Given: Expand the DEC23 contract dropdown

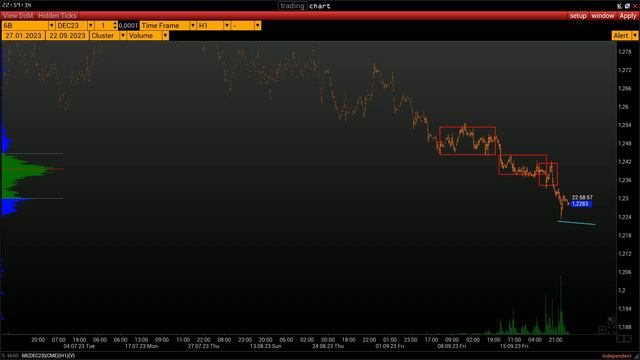Looking at the screenshot, I should pos(91,25).
